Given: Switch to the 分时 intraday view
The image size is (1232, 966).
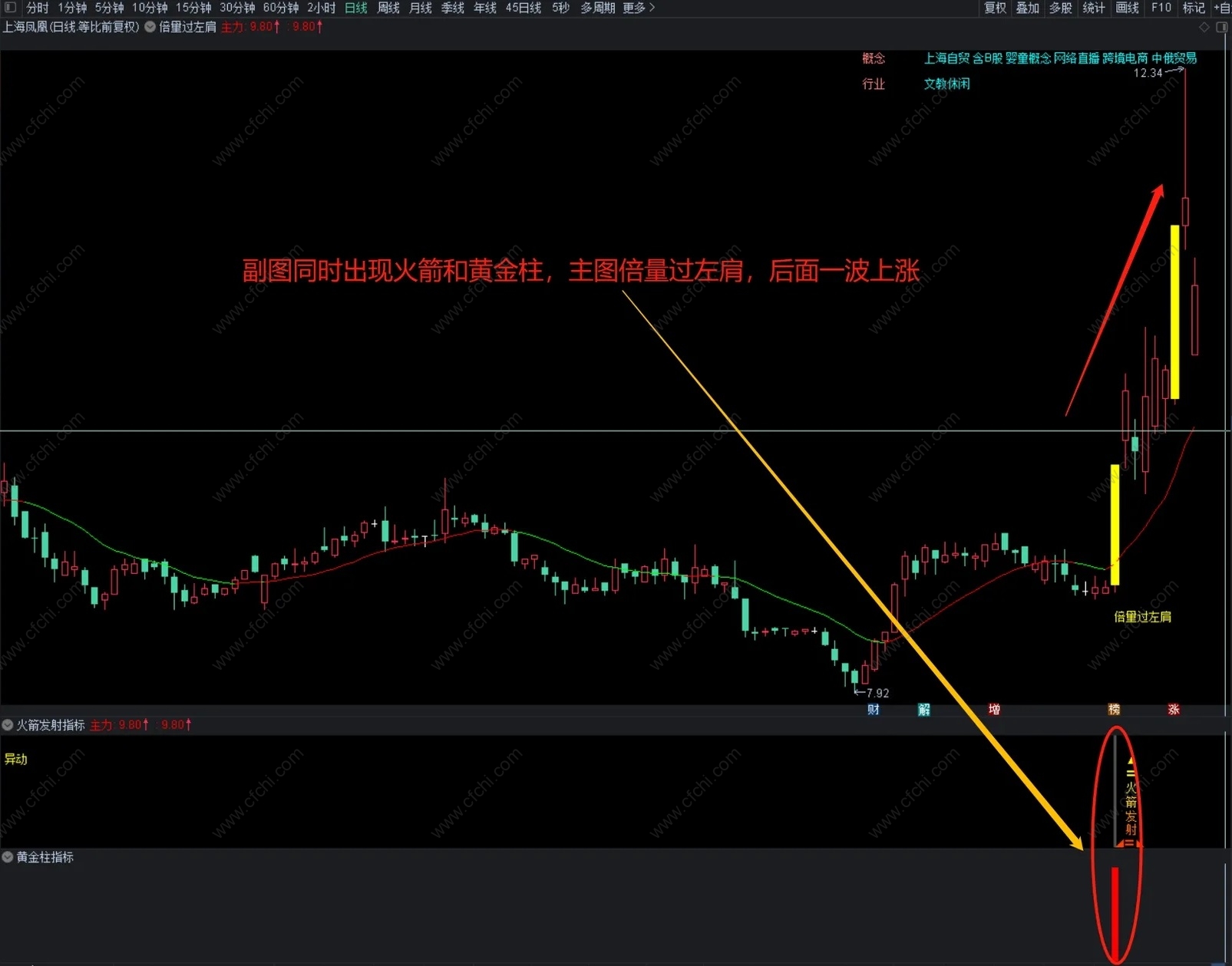Looking at the screenshot, I should coord(37,8).
